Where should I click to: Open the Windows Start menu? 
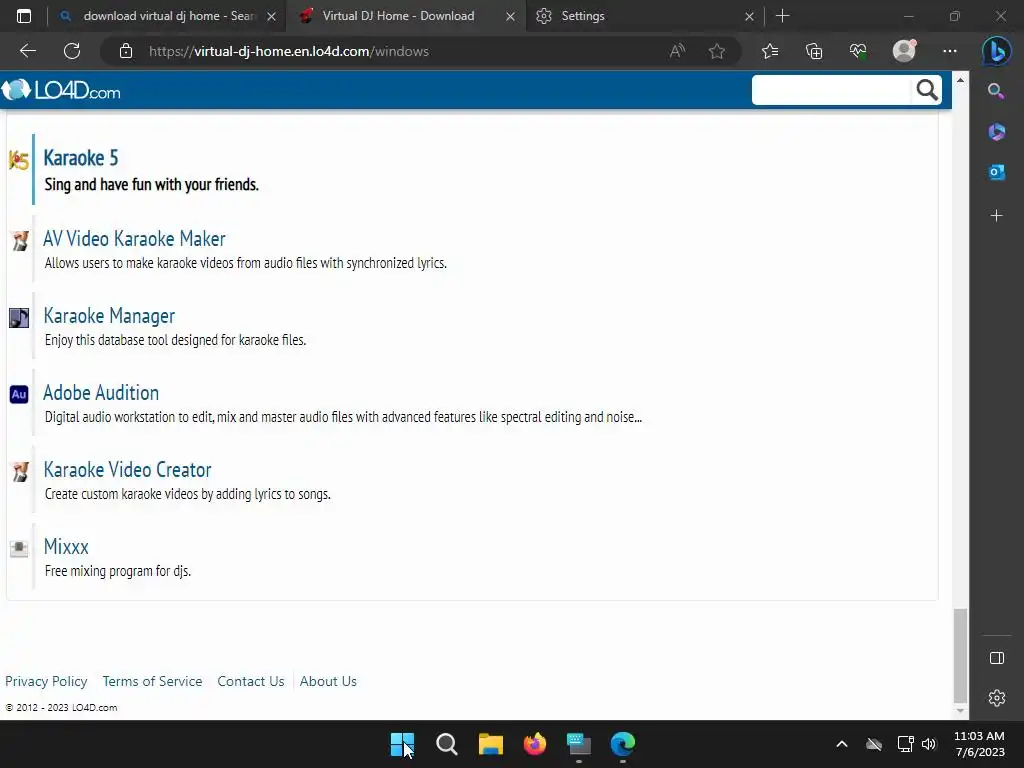pos(402,744)
